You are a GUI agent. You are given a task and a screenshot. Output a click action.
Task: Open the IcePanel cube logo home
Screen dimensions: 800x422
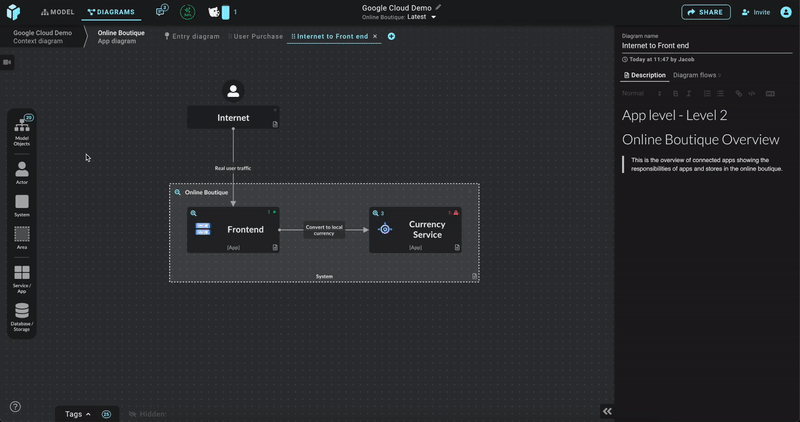click(x=13, y=12)
